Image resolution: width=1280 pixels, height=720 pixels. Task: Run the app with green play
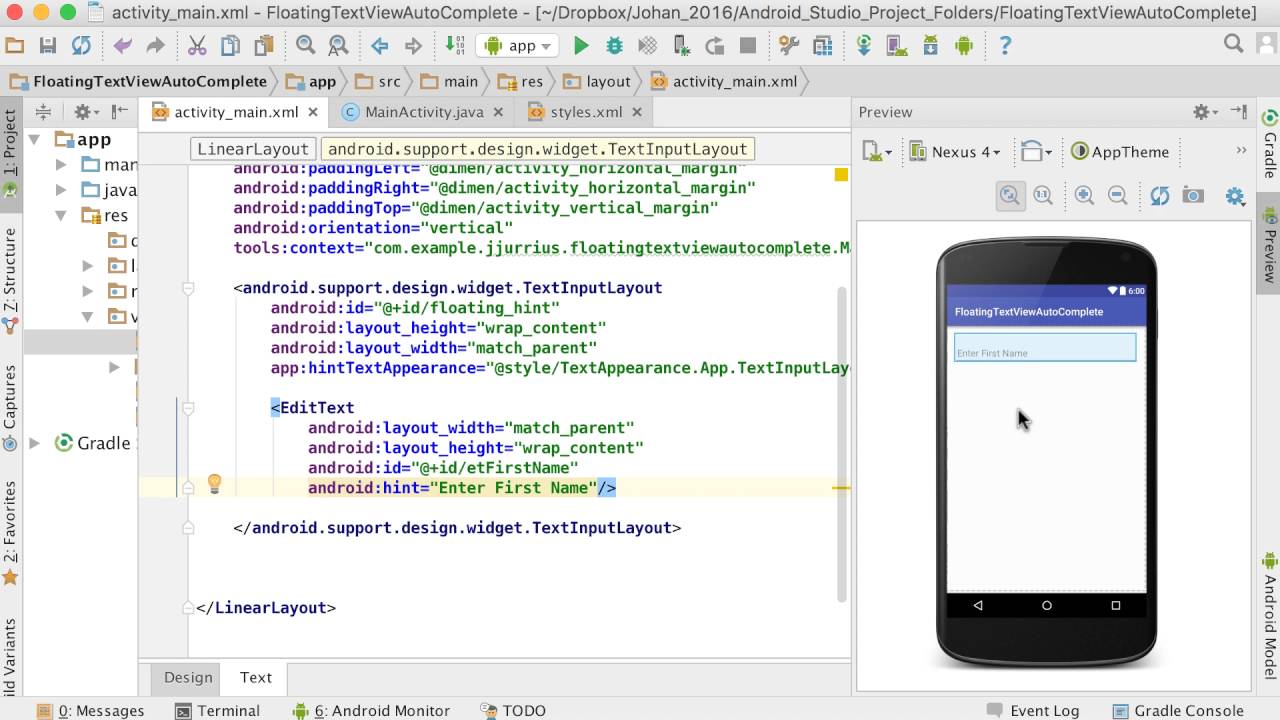click(581, 46)
